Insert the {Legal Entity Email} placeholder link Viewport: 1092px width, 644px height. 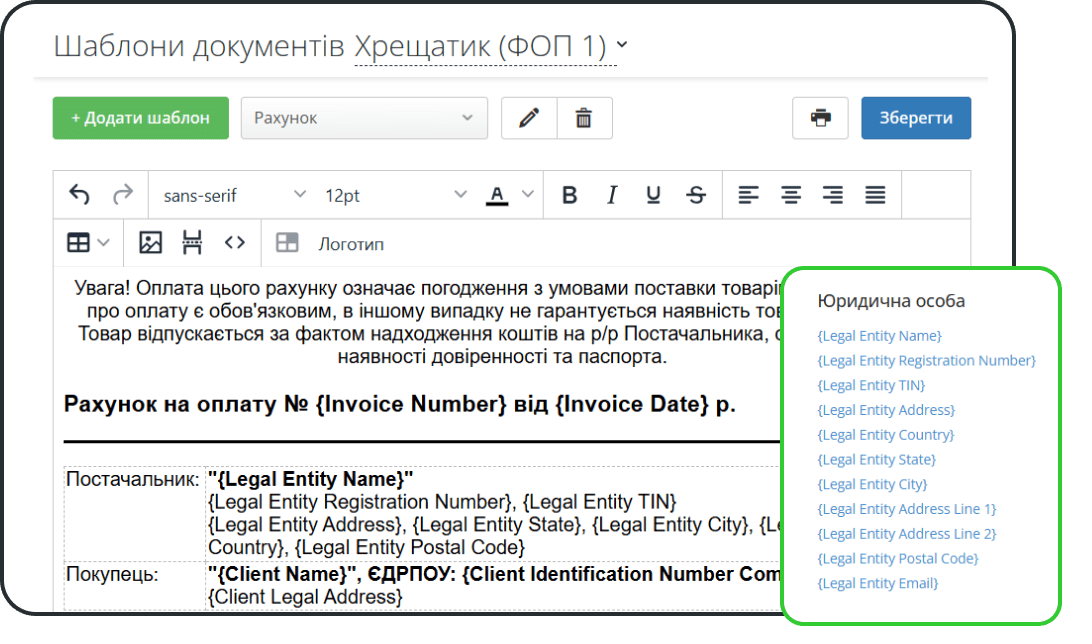pyautogui.click(x=877, y=582)
